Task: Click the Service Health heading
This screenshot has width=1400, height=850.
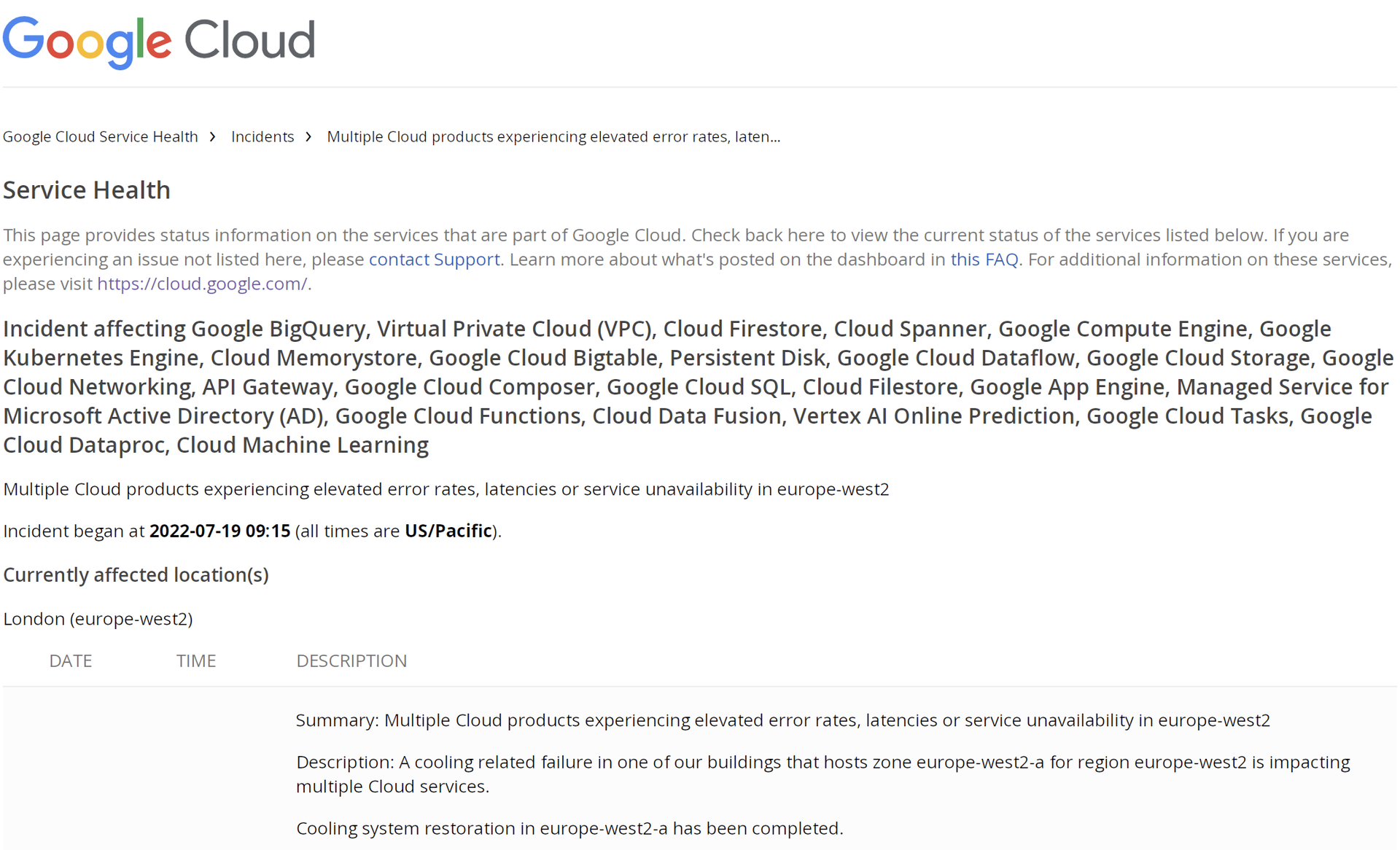Action: pos(87,190)
